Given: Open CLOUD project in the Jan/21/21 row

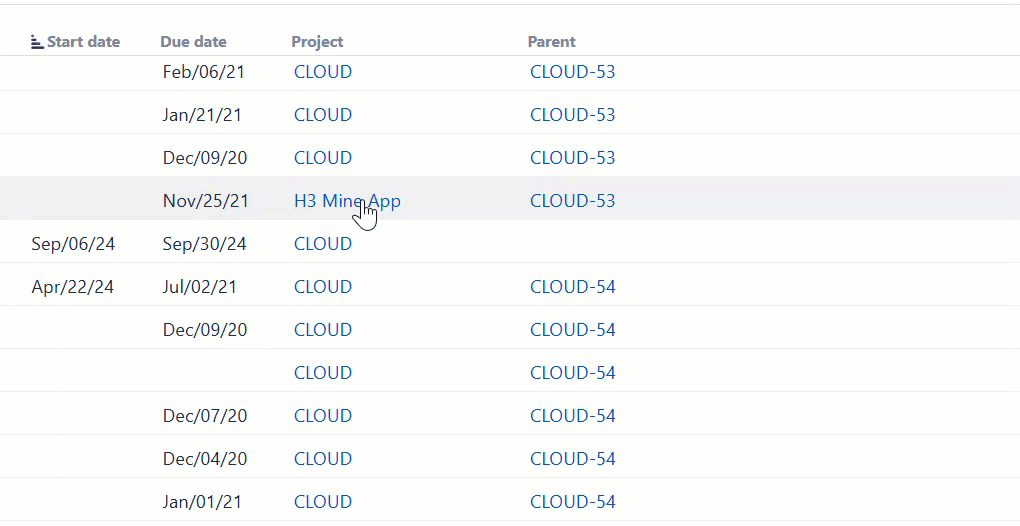Looking at the screenshot, I should 323,114.
